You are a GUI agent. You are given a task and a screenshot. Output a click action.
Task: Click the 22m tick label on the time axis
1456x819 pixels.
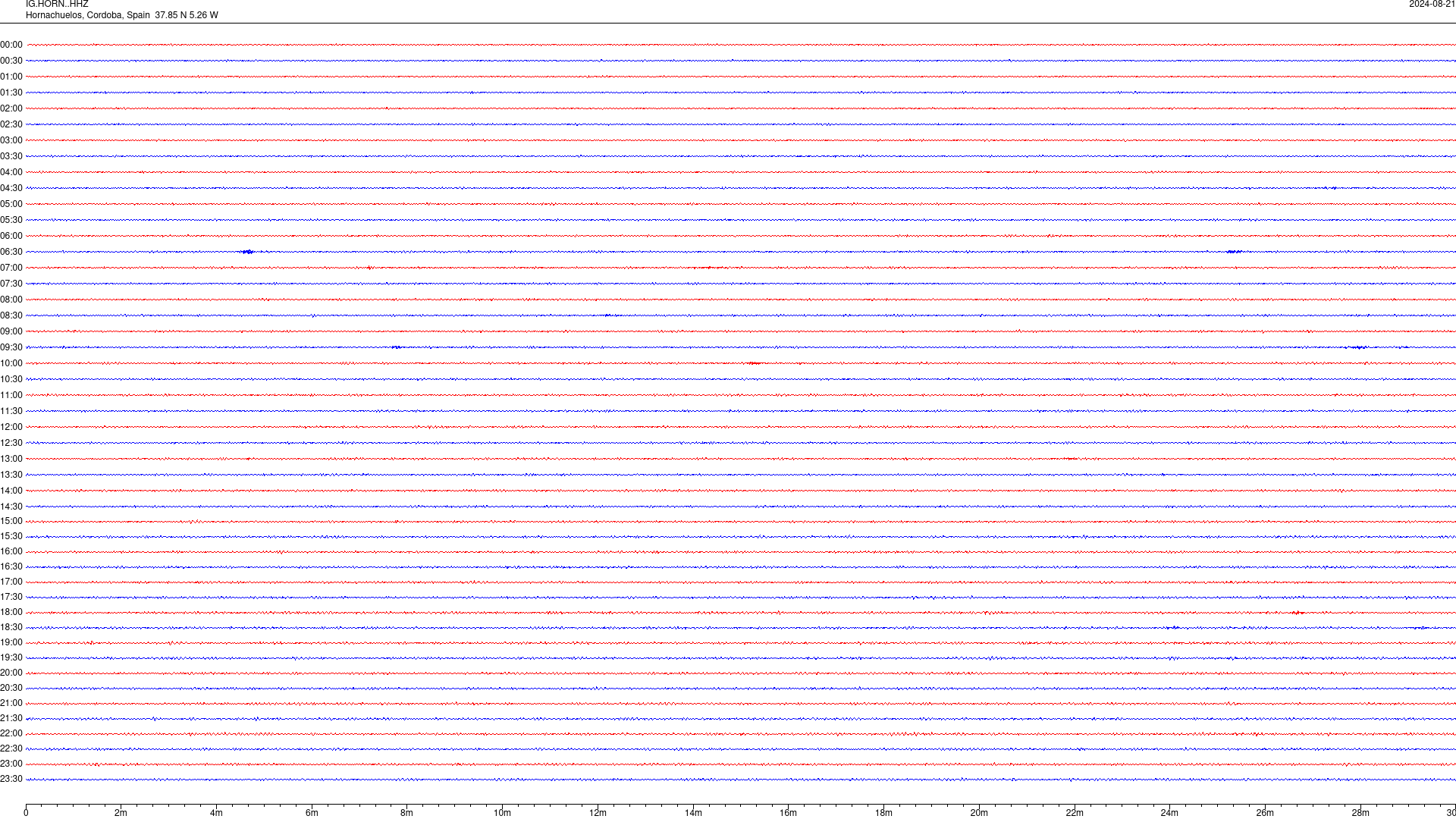pos(1075,813)
